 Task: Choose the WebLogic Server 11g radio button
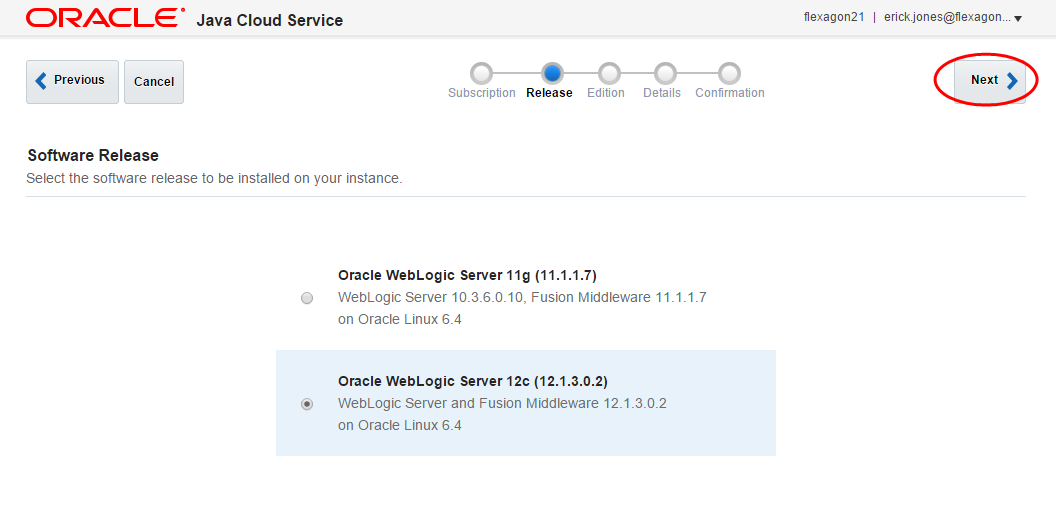307,298
